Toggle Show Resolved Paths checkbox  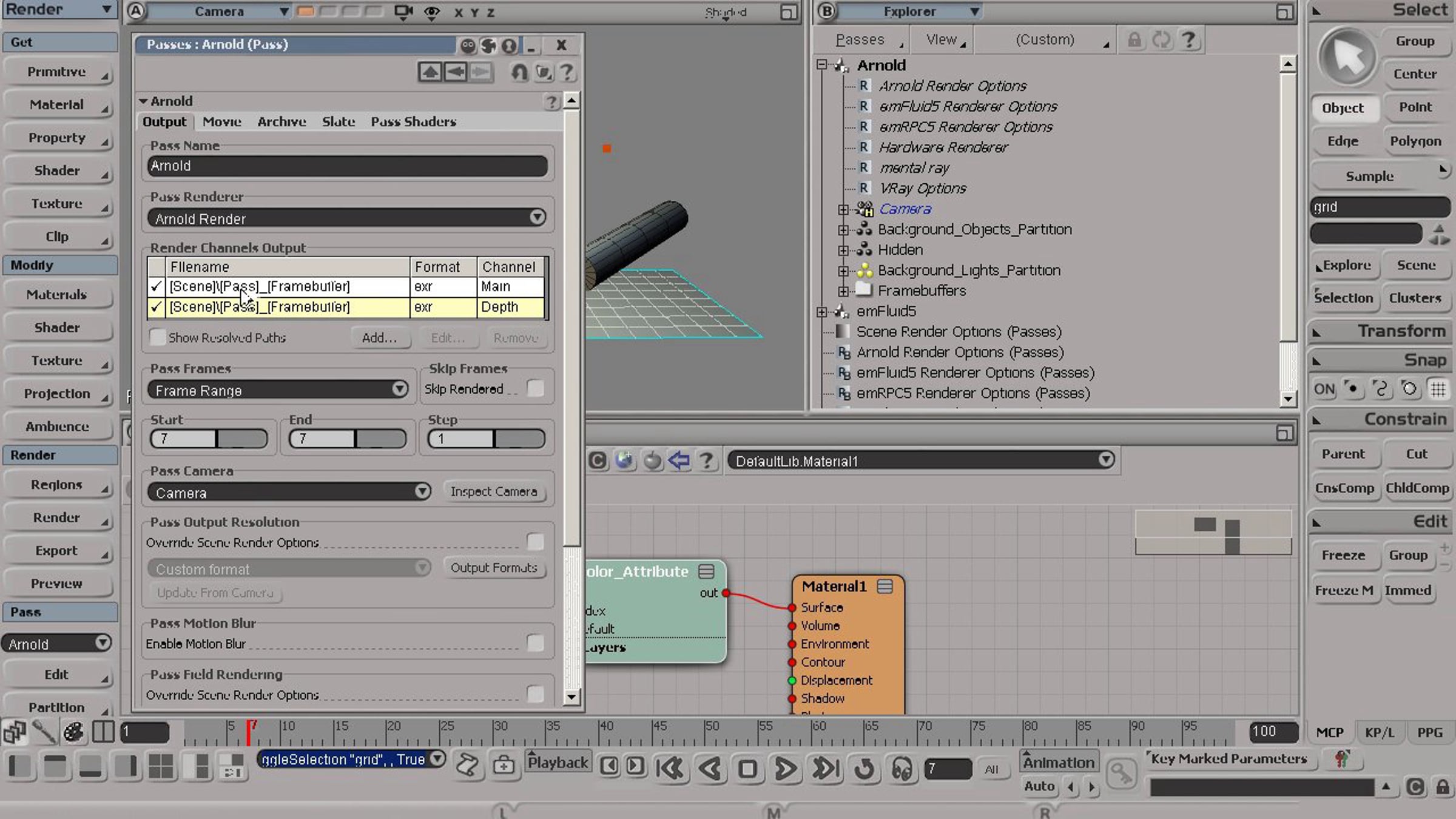(158, 337)
